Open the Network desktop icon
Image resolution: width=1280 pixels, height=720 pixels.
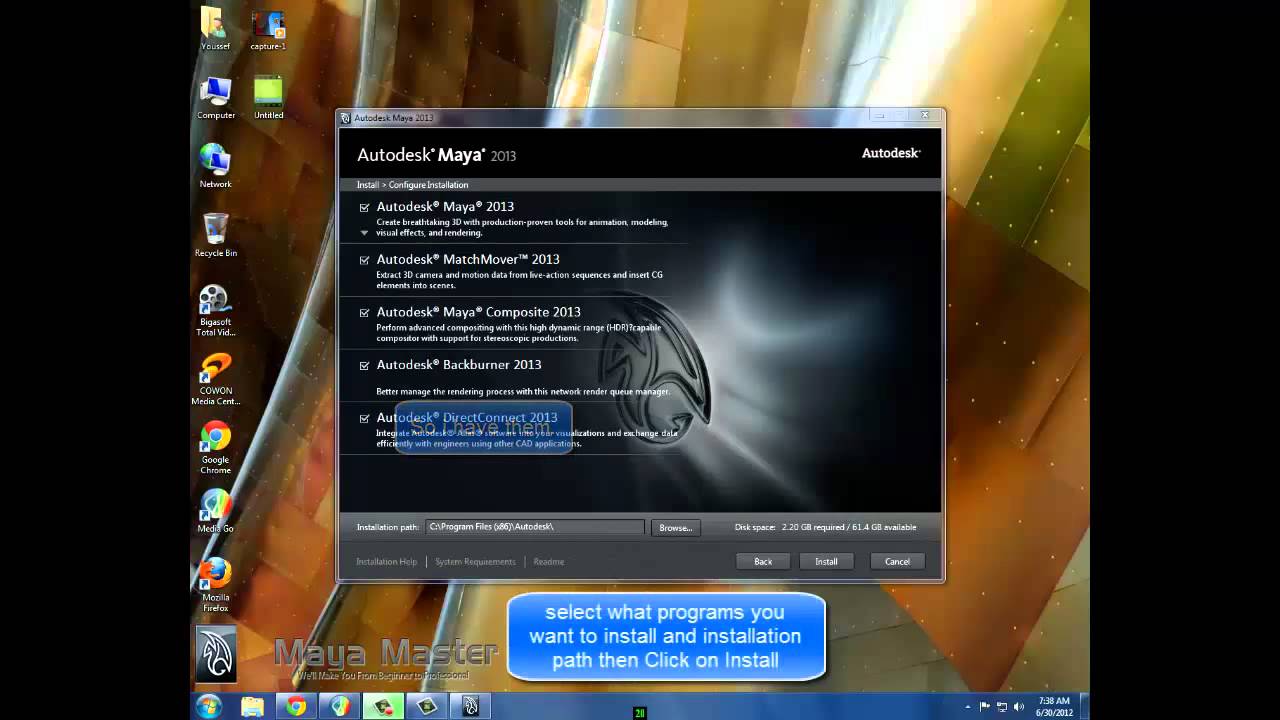point(215,166)
